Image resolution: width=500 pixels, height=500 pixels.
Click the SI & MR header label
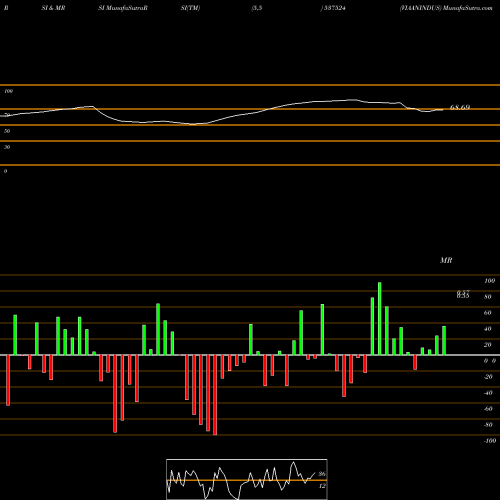pos(53,8)
